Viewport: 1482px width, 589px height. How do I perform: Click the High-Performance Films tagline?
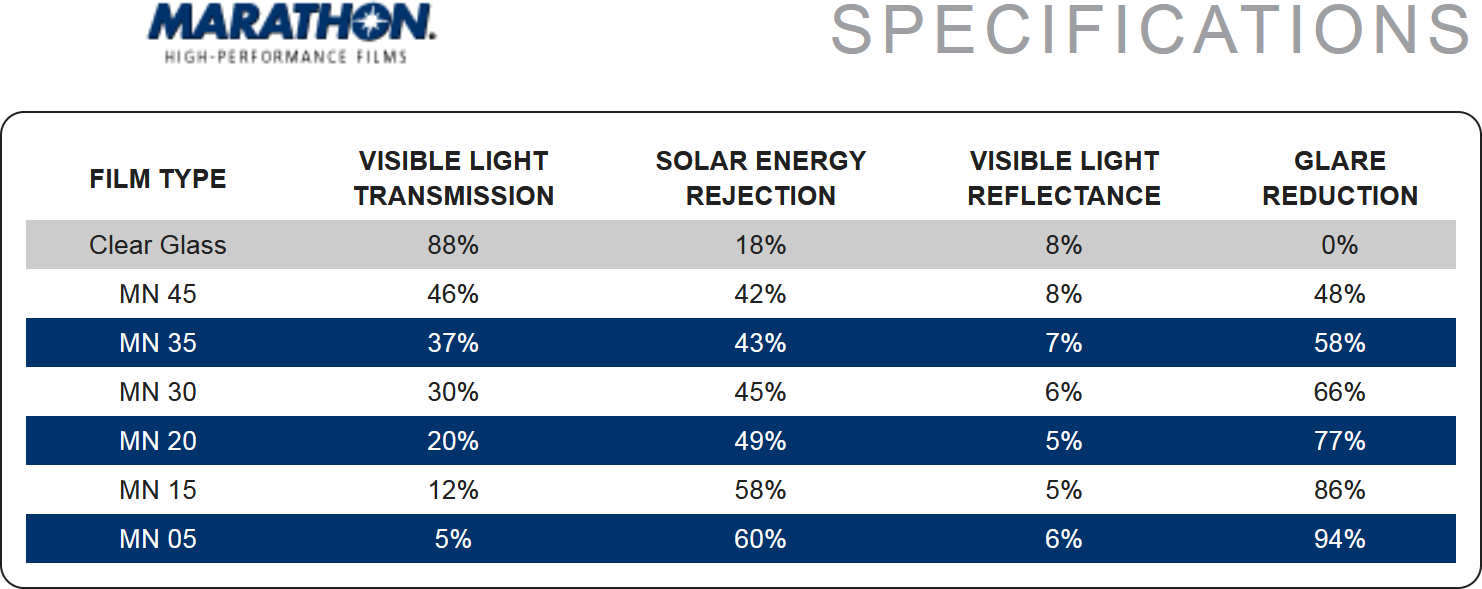tap(286, 57)
